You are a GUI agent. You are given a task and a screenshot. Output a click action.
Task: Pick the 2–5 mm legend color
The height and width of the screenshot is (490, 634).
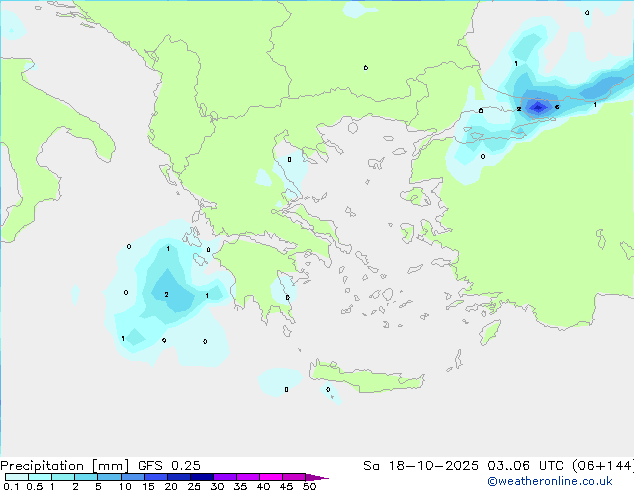86,477
